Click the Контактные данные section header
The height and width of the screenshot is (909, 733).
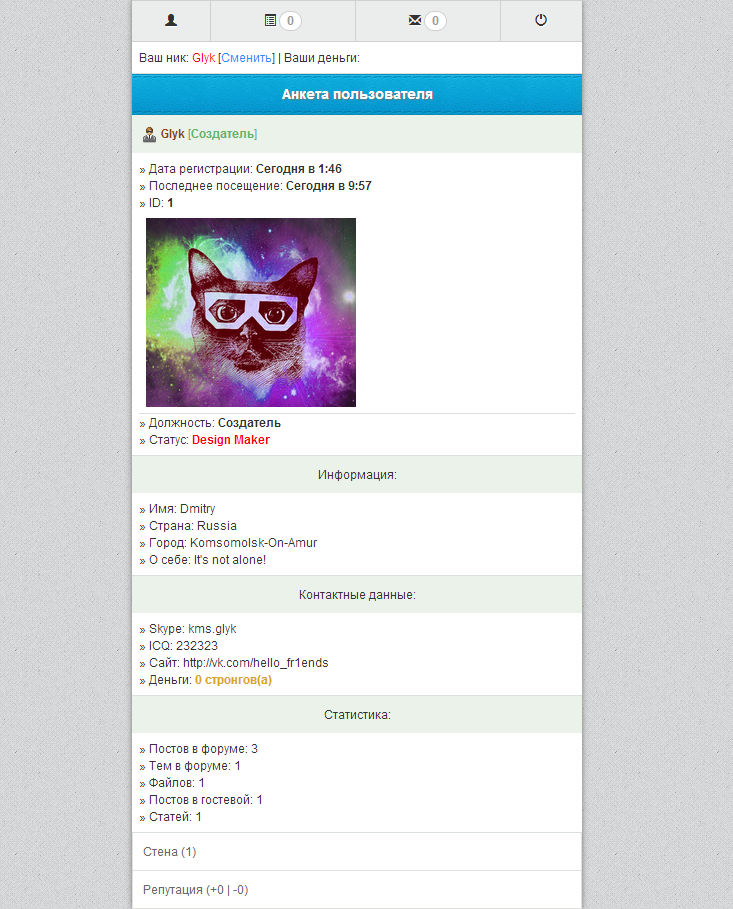click(357, 595)
